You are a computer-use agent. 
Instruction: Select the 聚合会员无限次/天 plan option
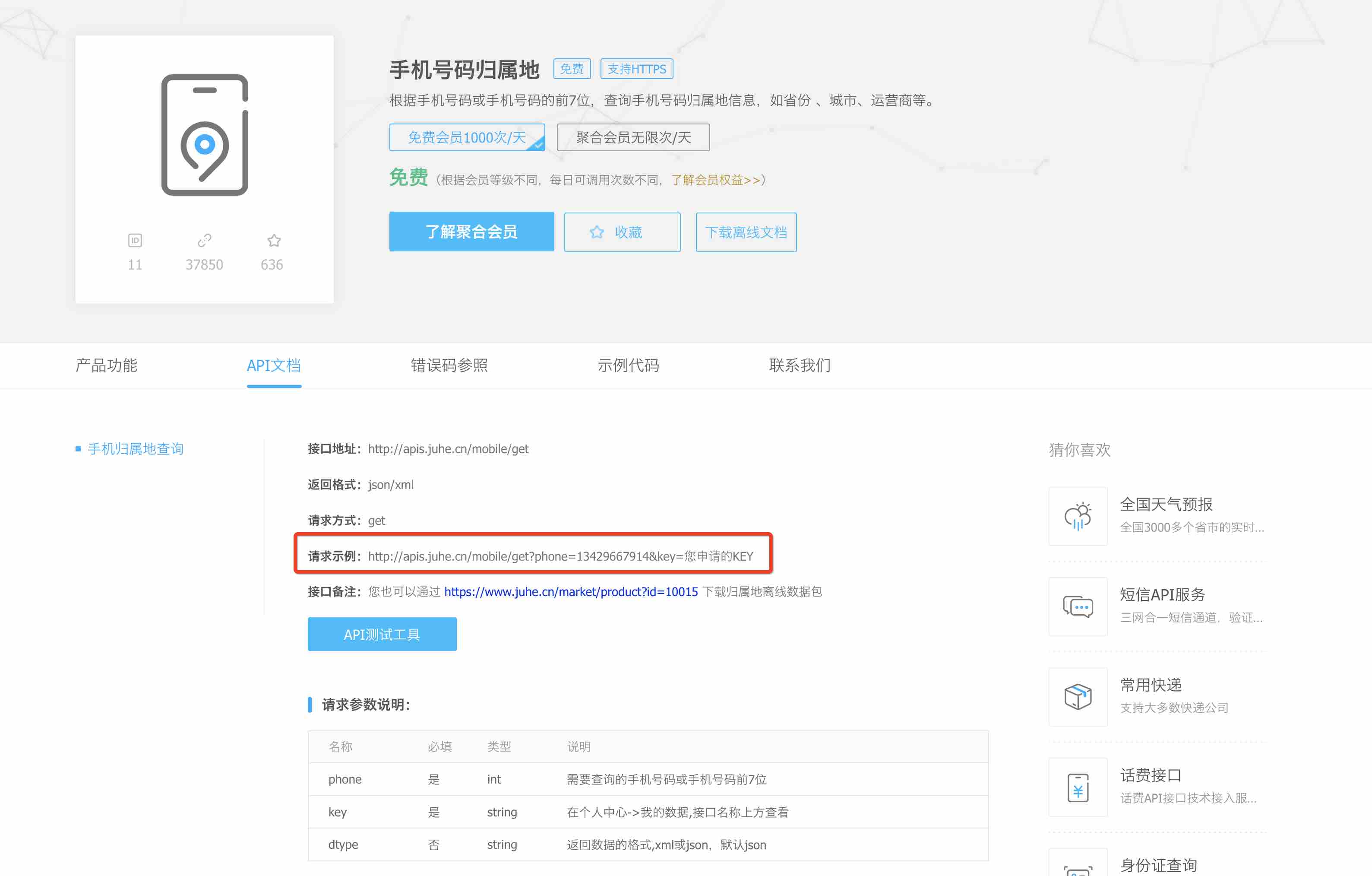(x=633, y=137)
